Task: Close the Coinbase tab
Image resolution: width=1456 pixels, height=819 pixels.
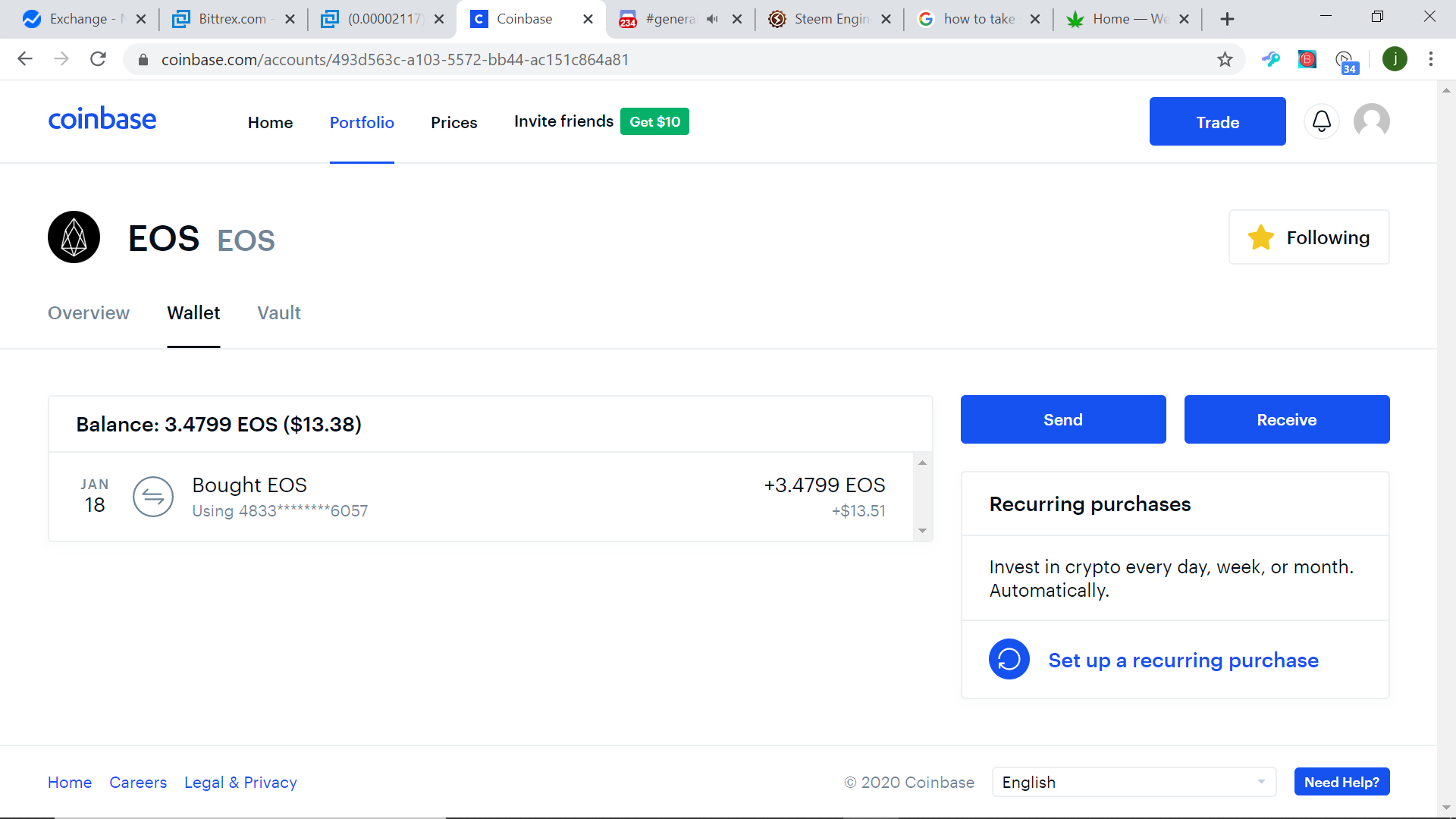Action: [x=588, y=19]
